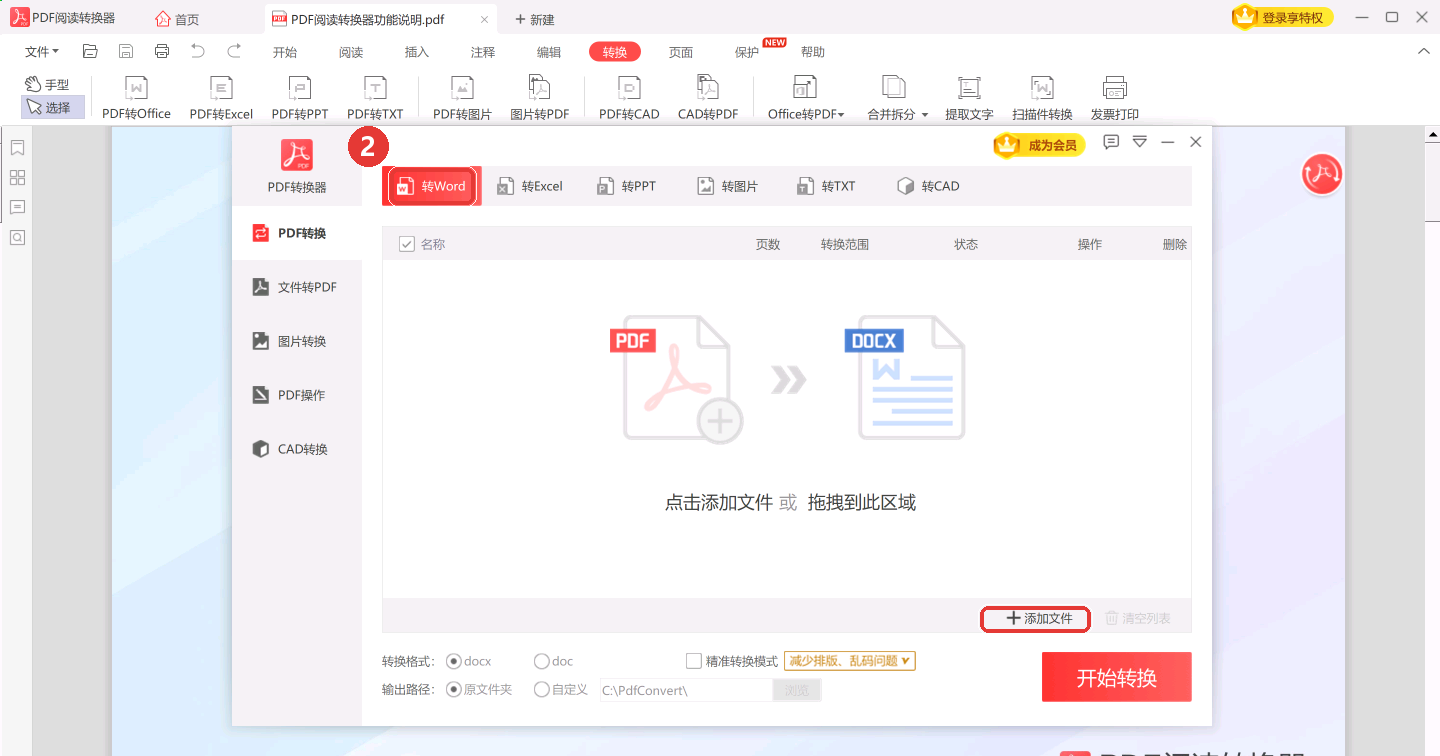Switch to the 转CAD tab

pos(929,186)
